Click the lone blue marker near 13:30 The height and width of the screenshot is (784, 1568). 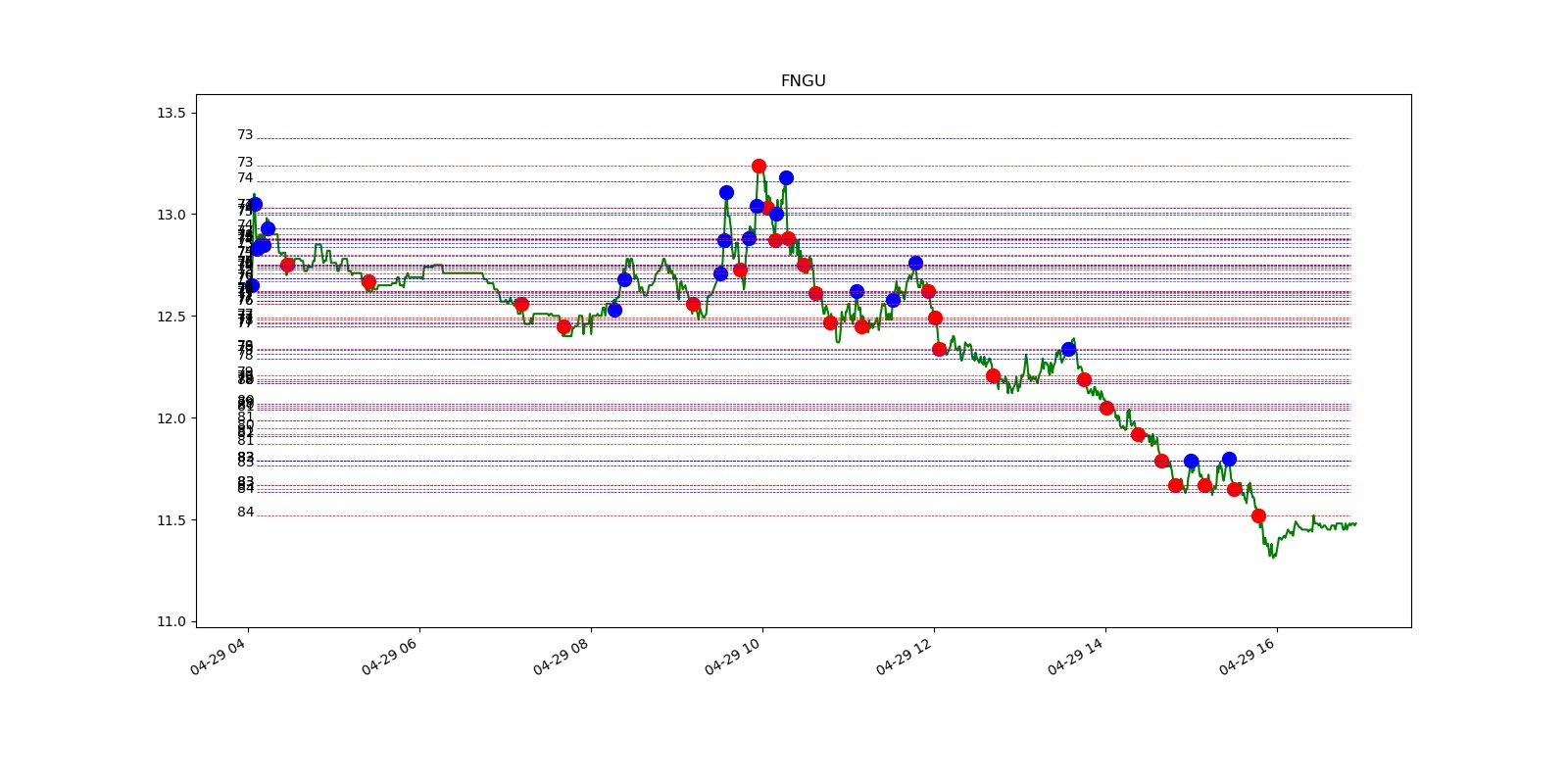(x=1068, y=349)
